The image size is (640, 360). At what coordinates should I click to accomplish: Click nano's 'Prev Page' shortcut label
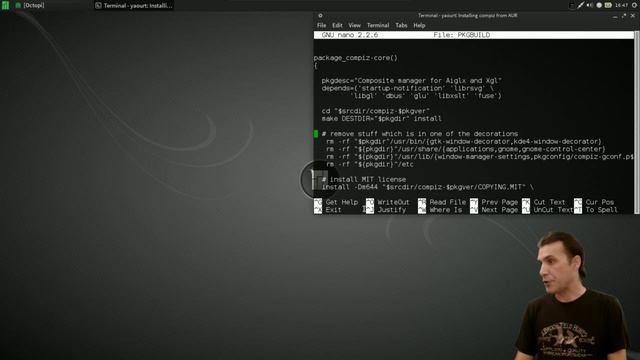(500, 202)
